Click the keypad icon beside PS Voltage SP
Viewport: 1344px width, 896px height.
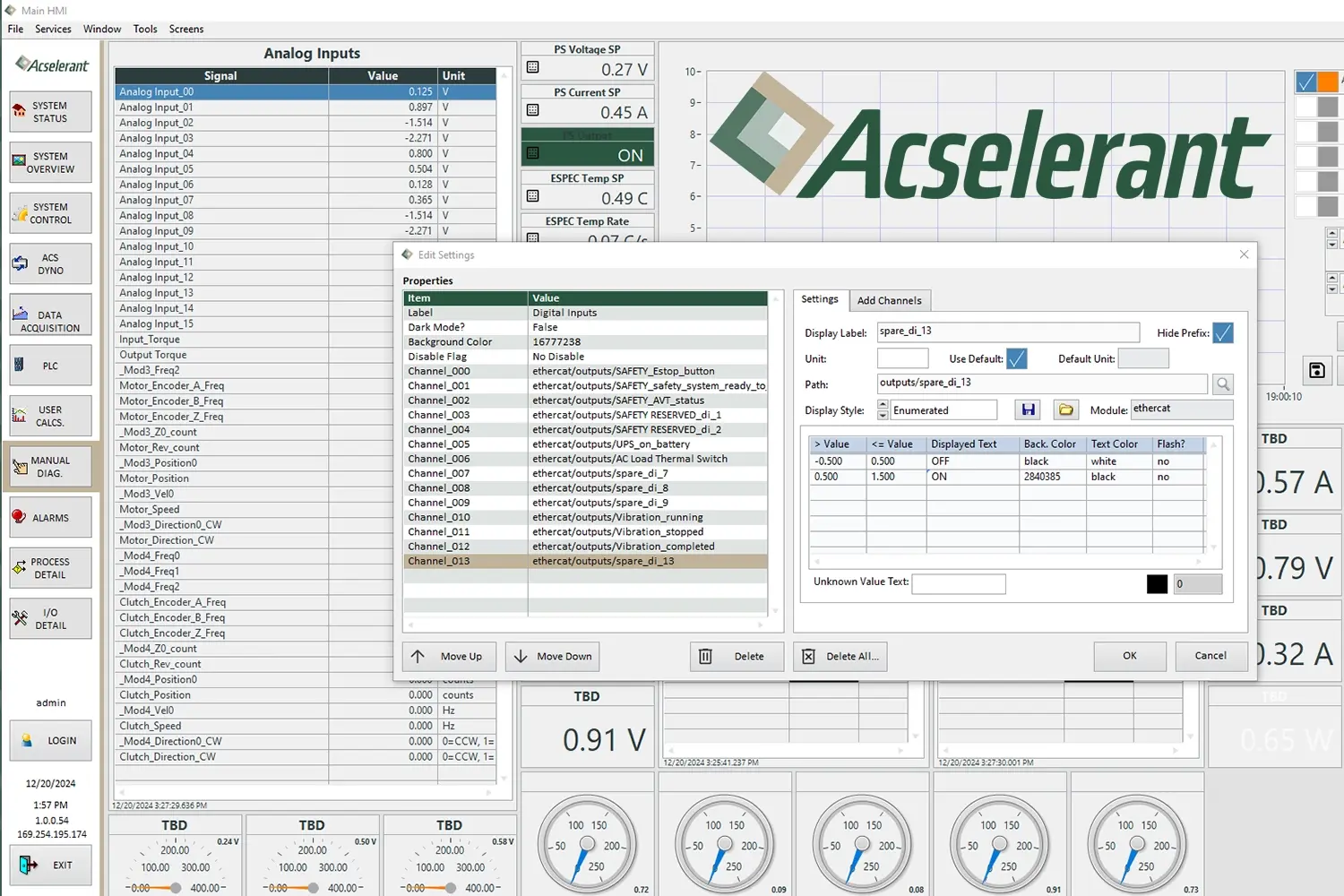click(x=533, y=67)
